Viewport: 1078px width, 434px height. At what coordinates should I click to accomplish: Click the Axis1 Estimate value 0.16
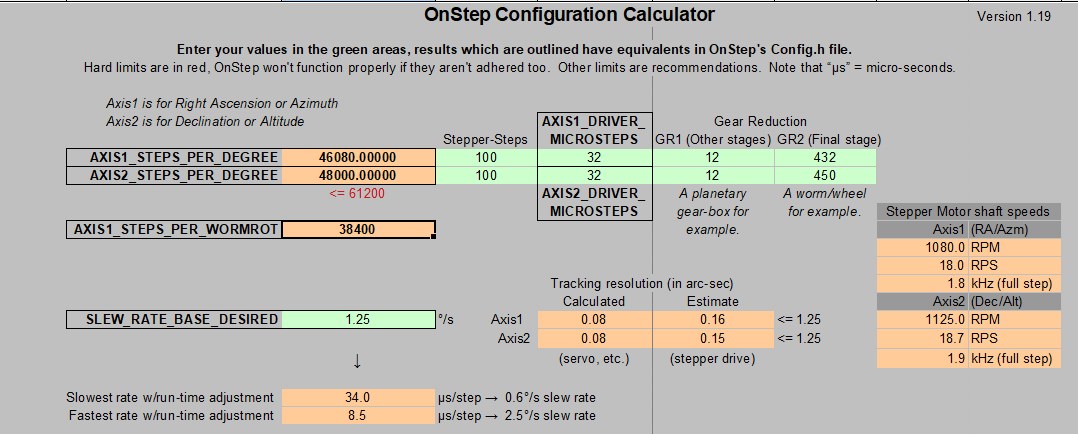pos(713,319)
